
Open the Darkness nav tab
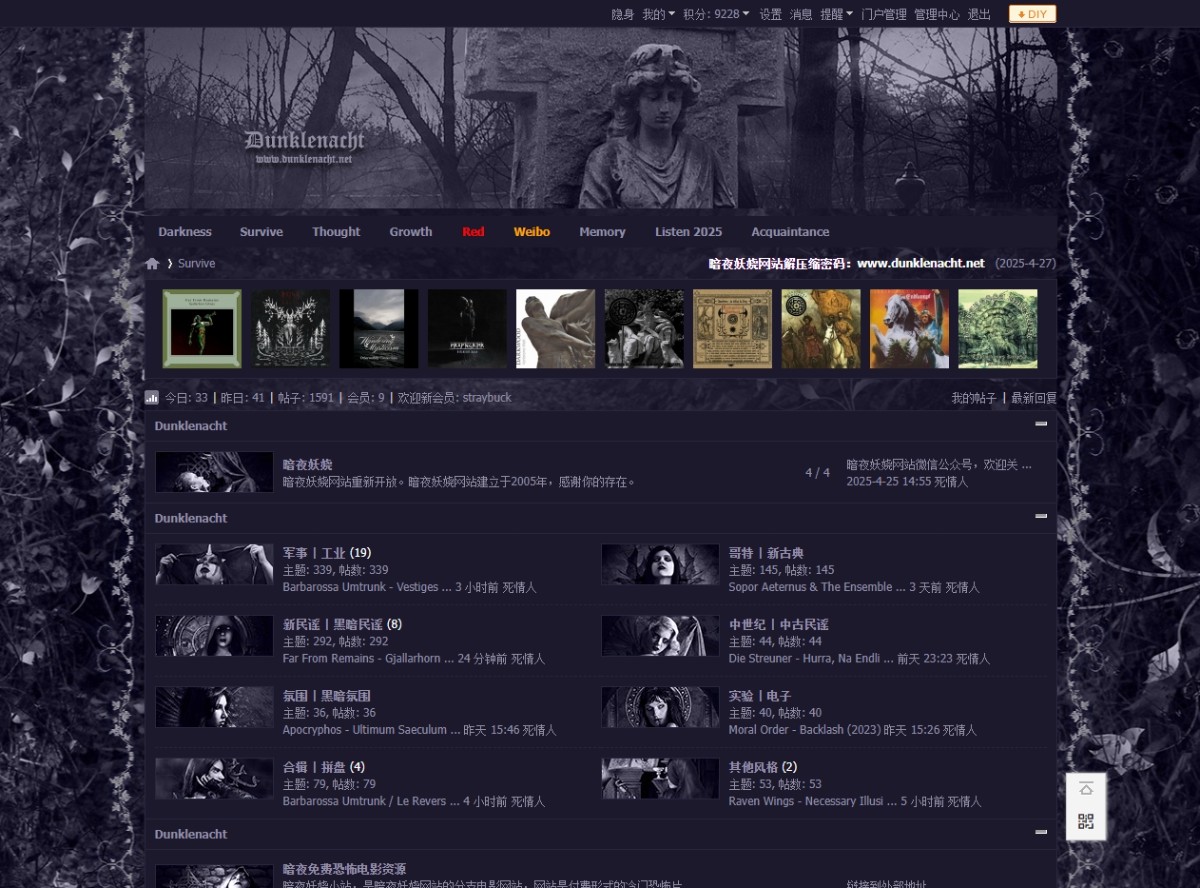pyautogui.click(x=185, y=232)
